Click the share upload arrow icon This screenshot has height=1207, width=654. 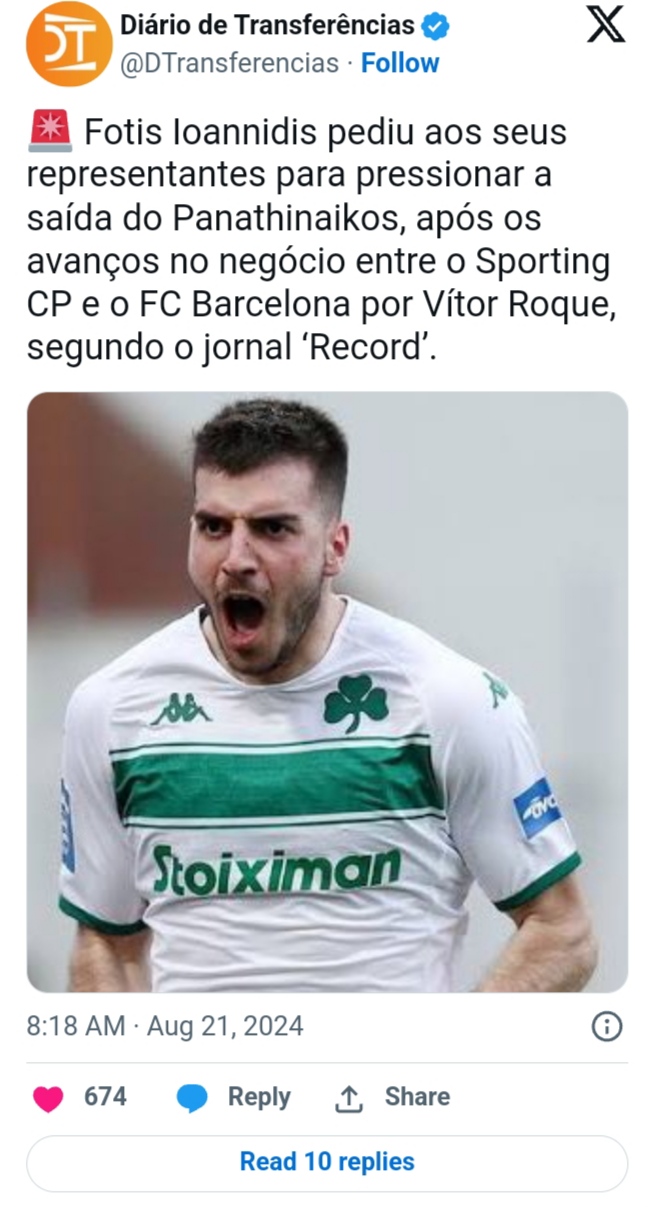[348, 1098]
